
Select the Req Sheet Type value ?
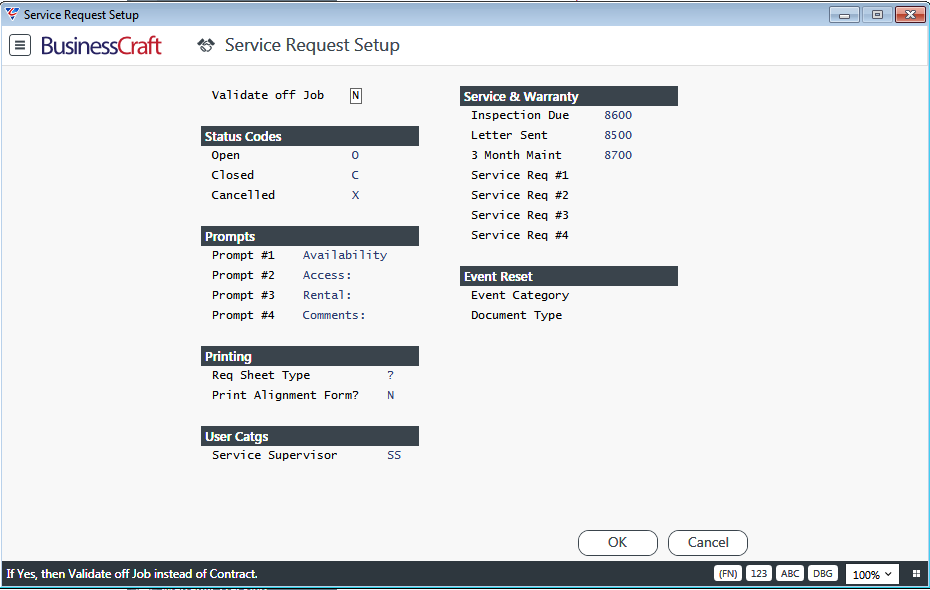pyautogui.click(x=390, y=375)
